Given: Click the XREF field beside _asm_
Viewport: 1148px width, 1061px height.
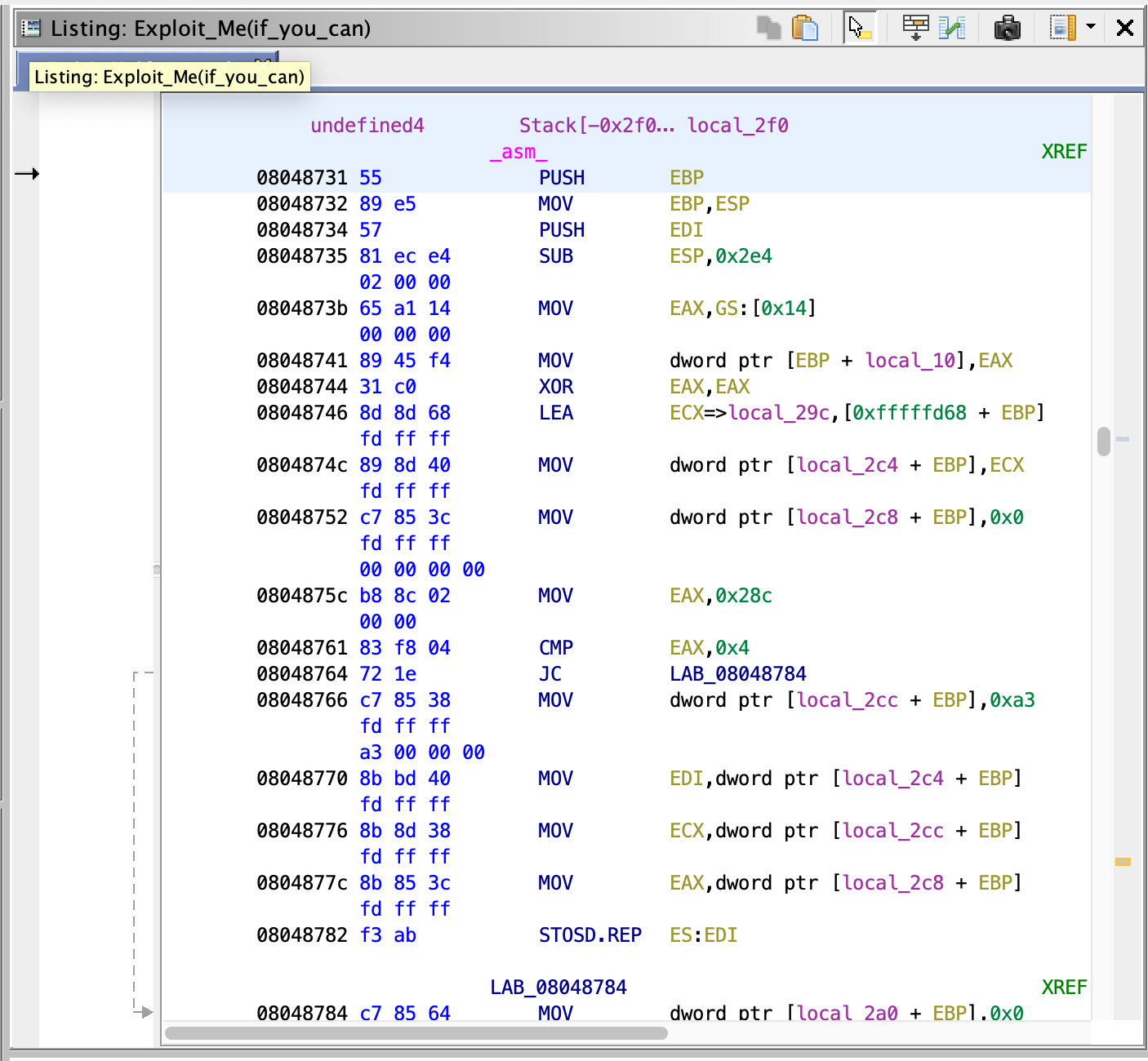Looking at the screenshot, I should pos(1063,152).
